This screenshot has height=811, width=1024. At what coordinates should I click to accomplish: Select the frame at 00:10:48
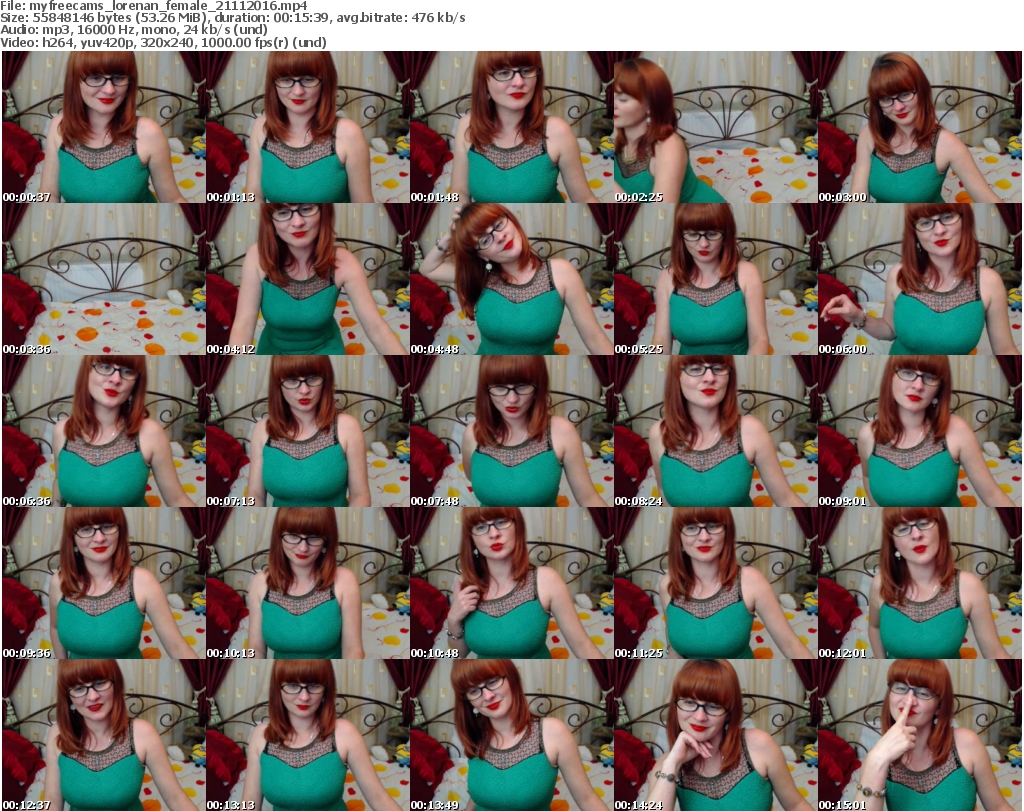click(x=511, y=583)
